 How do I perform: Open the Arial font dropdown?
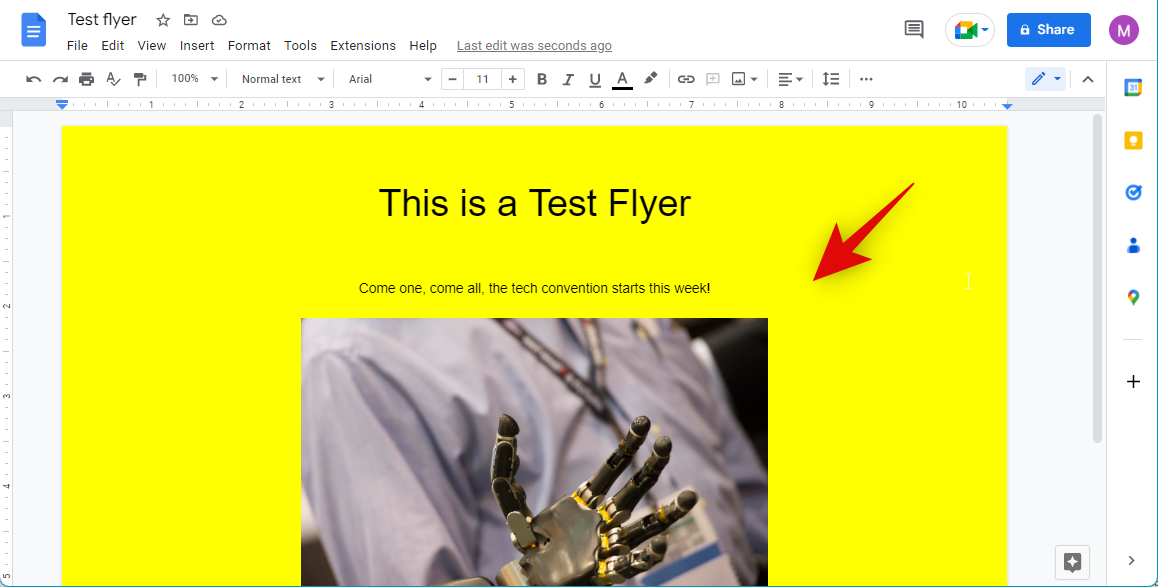[389, 79]
